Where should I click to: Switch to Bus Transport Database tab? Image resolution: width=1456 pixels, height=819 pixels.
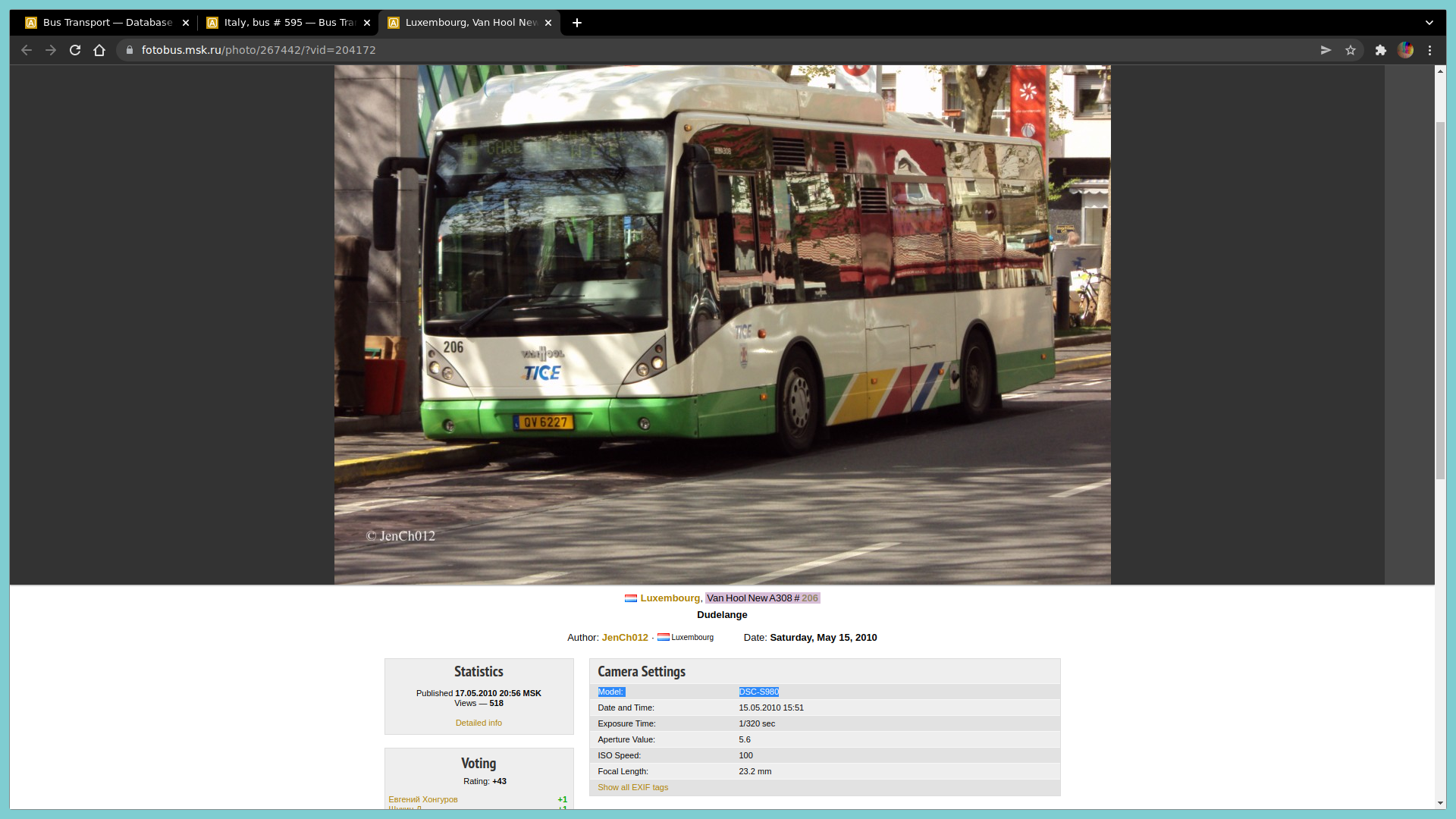(x=106, y=23)
